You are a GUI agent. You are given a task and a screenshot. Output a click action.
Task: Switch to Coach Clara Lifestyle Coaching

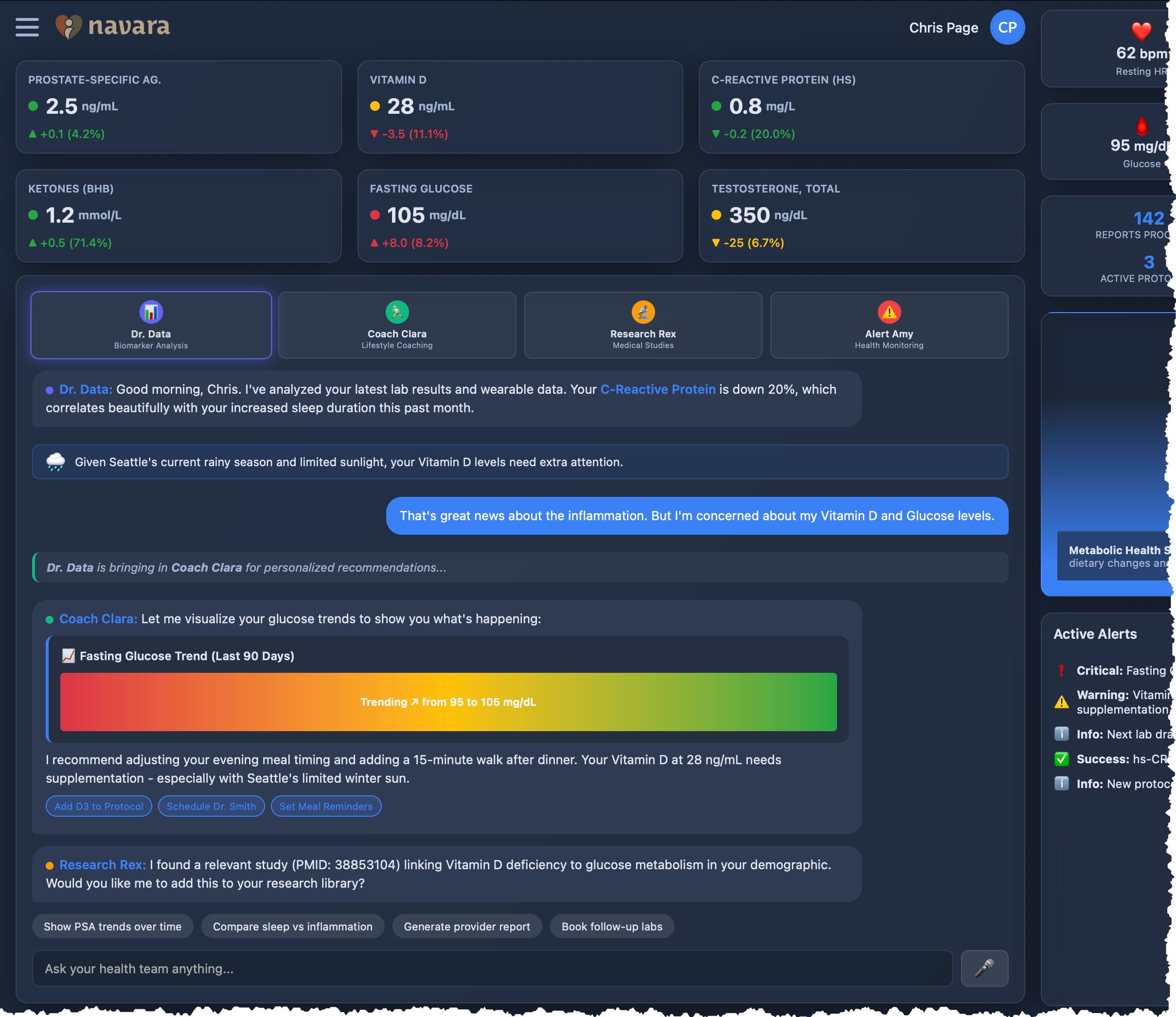point(397,325)
